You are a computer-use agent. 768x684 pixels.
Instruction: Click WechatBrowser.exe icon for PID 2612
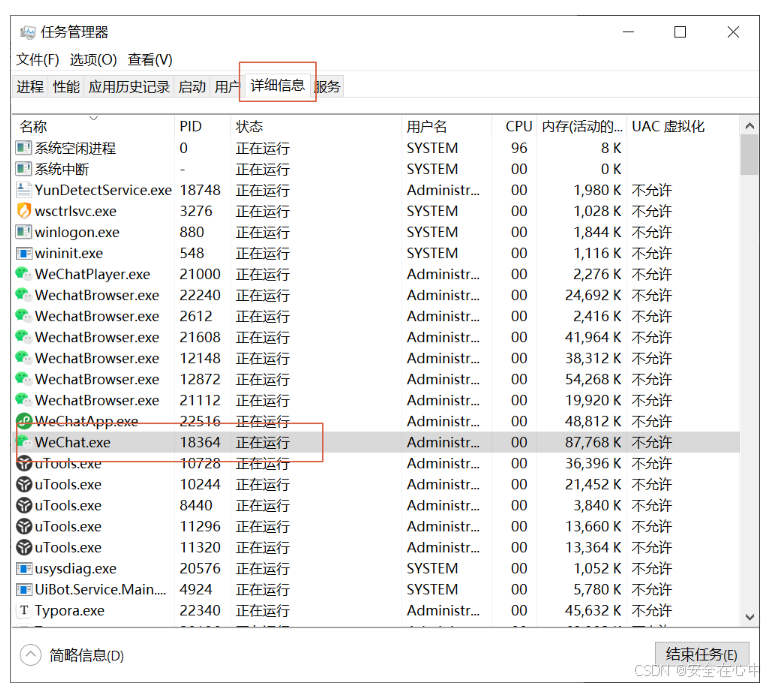(24, 316)
